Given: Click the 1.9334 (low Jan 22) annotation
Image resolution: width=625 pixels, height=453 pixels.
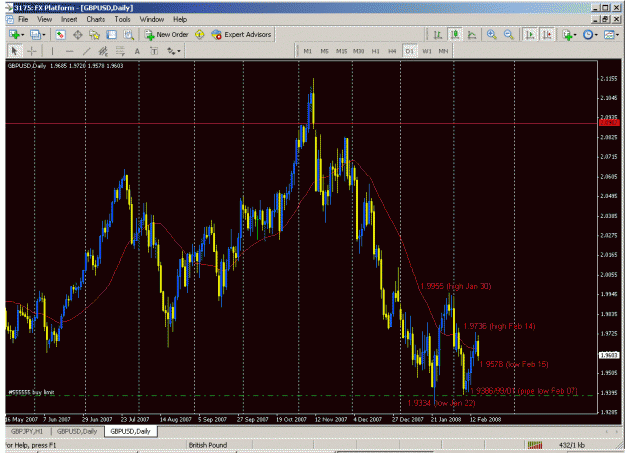Looking at the screenshot, I should [441, 403].
